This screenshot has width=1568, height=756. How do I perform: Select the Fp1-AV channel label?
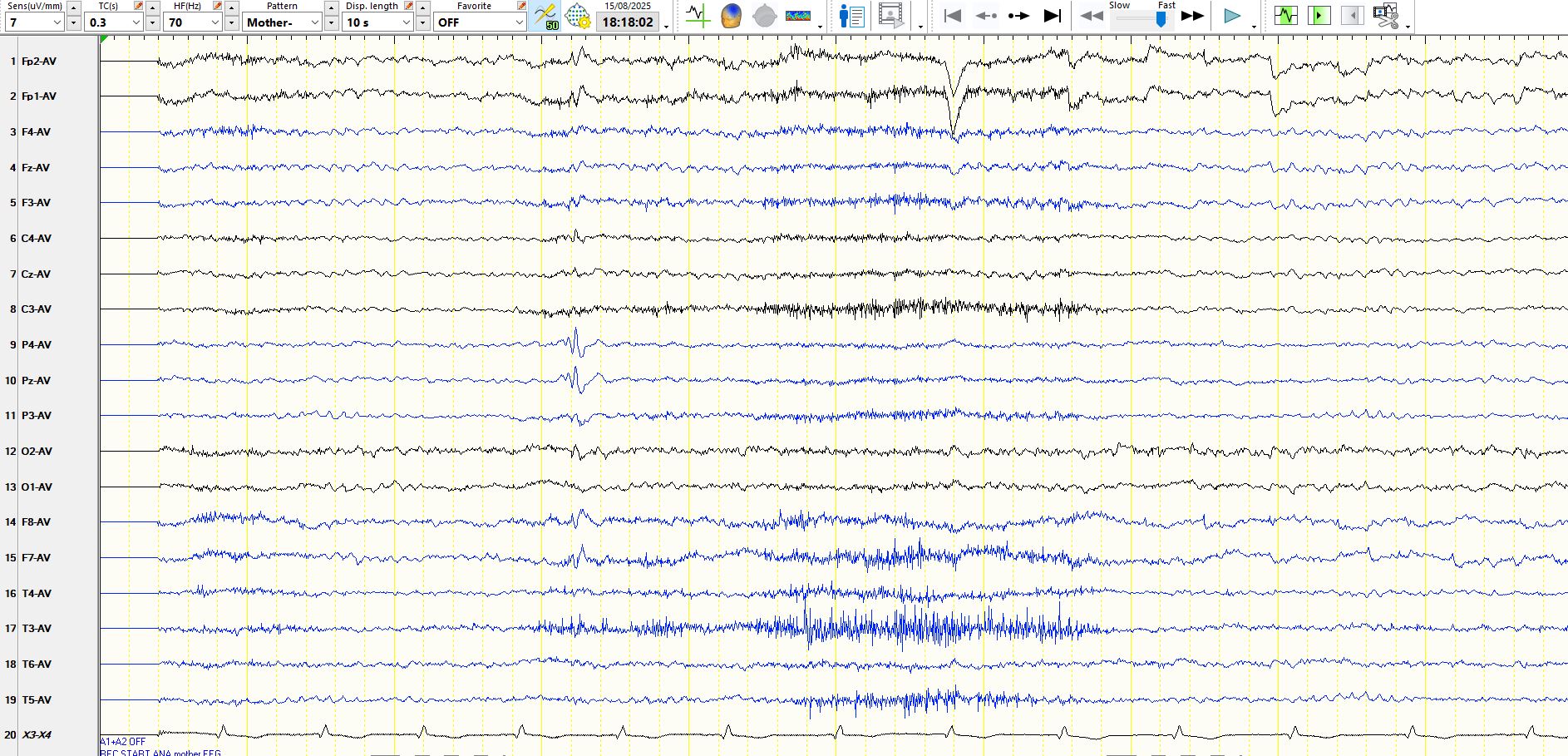click(39, 96)
